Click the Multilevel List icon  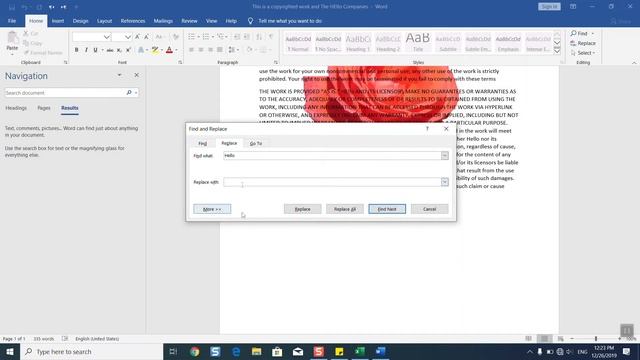tap(221, 37)
